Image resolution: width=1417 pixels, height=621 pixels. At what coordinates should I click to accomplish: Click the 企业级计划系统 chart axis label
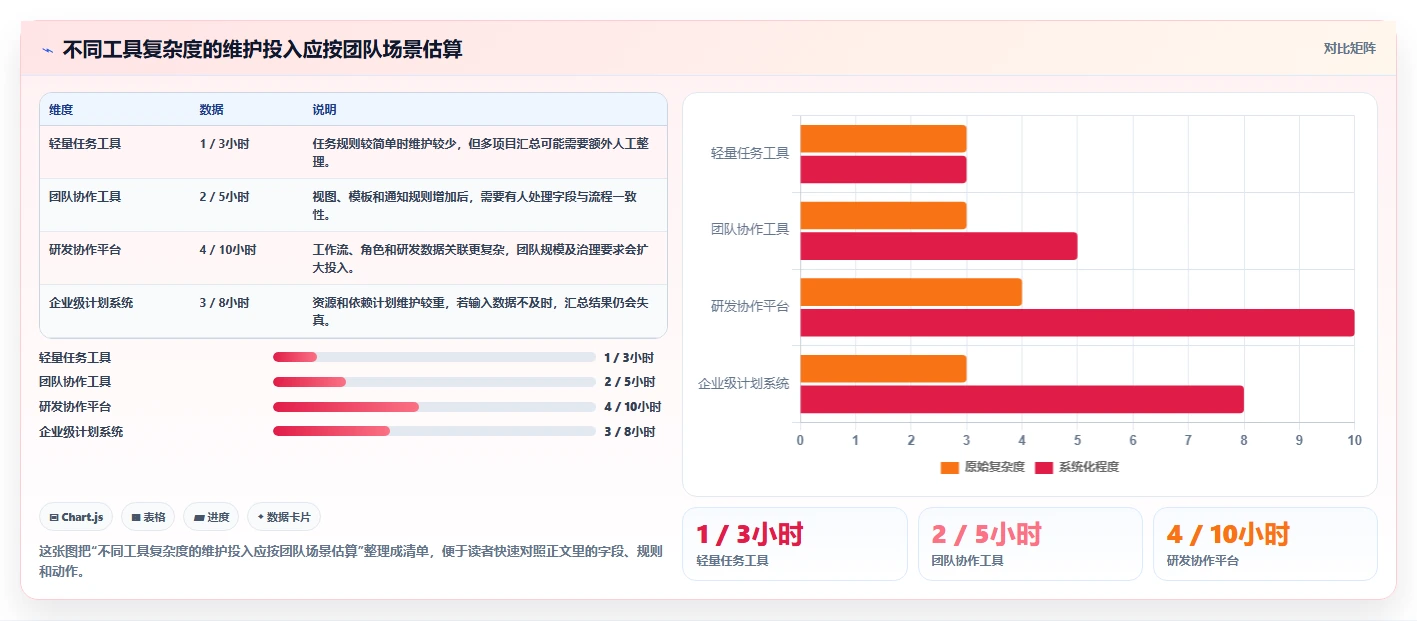(744, 383)
